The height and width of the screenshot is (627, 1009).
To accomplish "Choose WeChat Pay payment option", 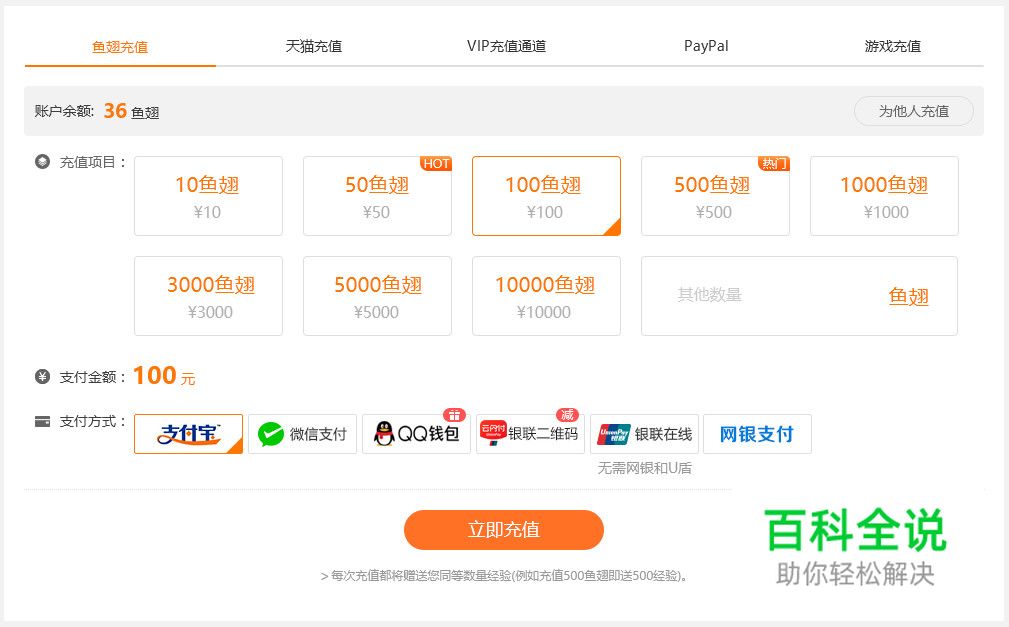I will [x=303, y=433].
